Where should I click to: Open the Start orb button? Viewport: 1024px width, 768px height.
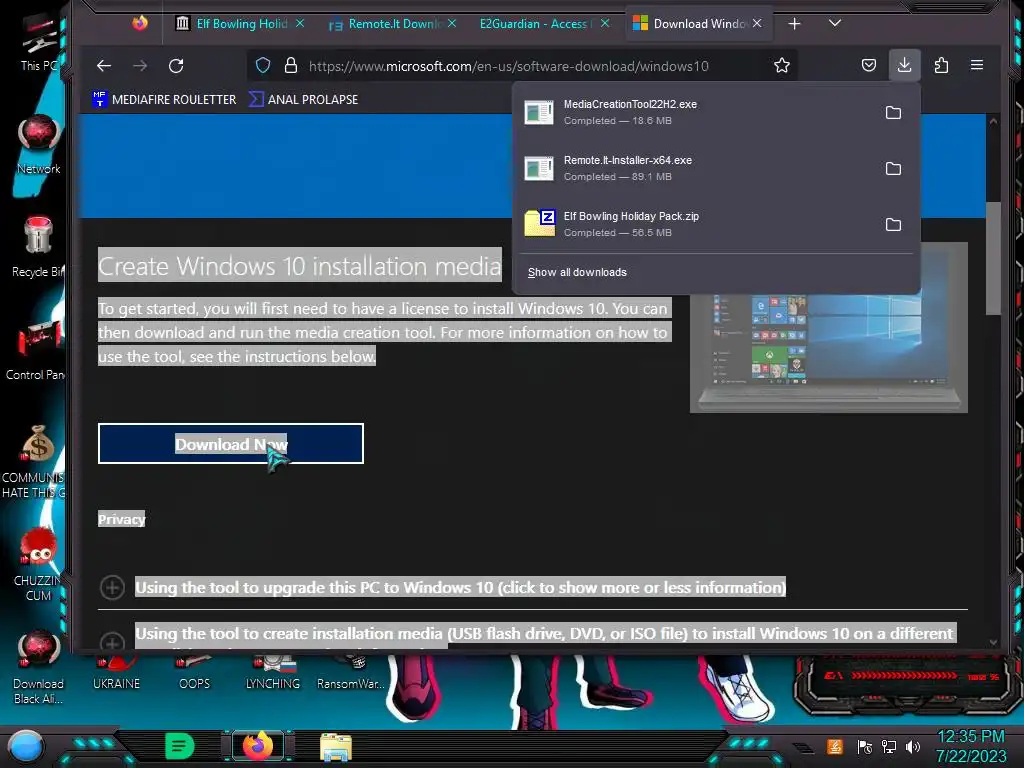tap(26, 746)
